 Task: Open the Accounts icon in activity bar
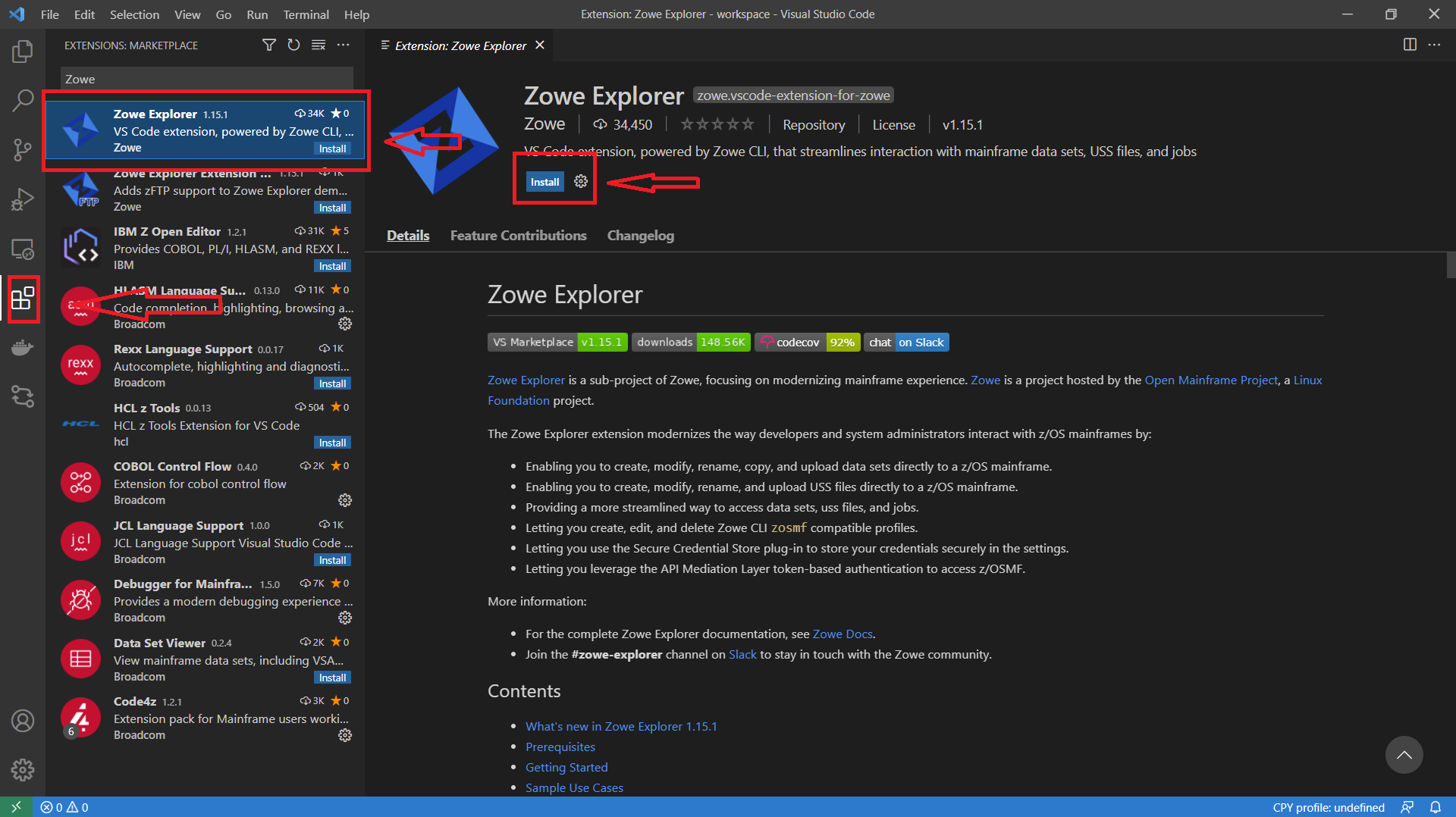click(23, 721)
